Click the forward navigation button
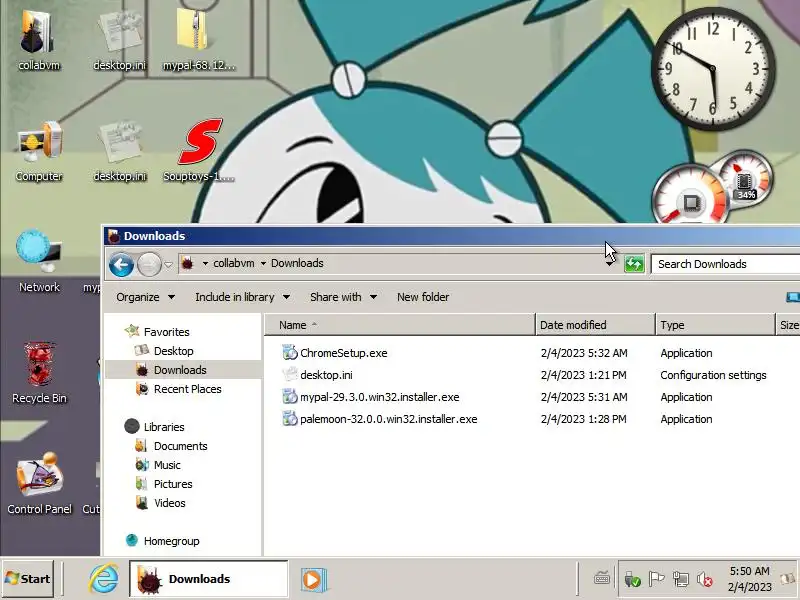800x600 pixels. (x=149, y=265)
